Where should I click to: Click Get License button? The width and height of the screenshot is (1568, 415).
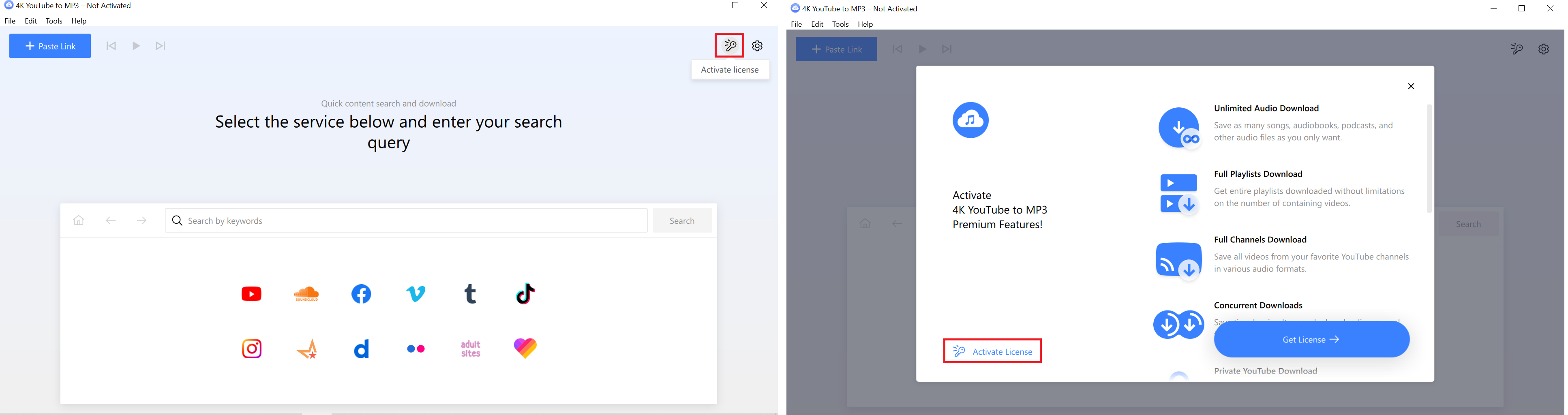coord(1311,340)
